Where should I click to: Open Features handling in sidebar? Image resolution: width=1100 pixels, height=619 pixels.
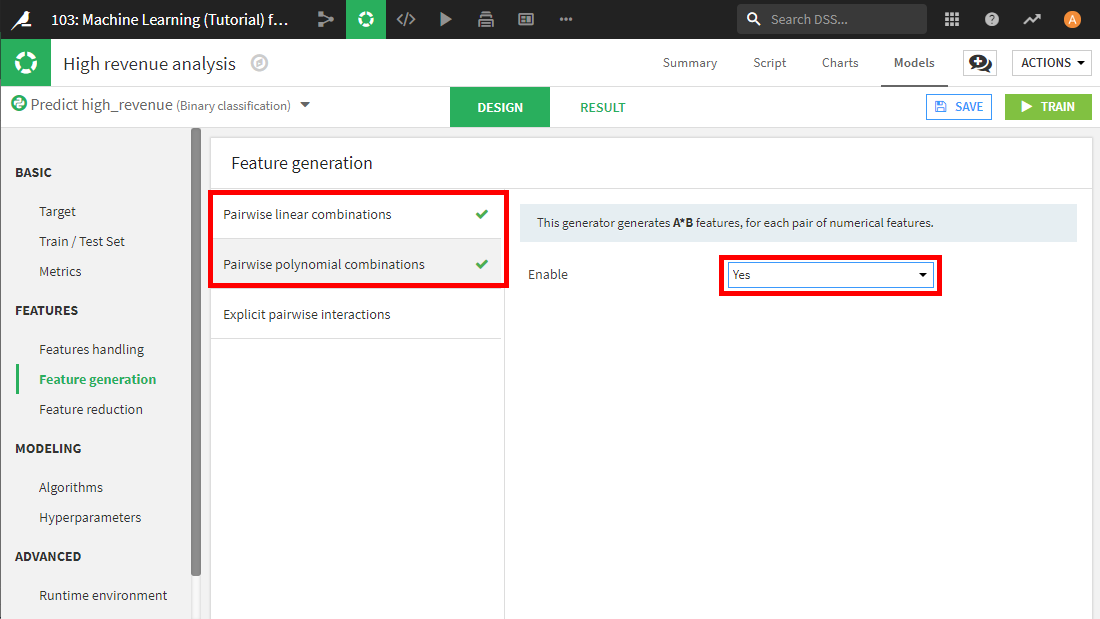tap(92, 350)
